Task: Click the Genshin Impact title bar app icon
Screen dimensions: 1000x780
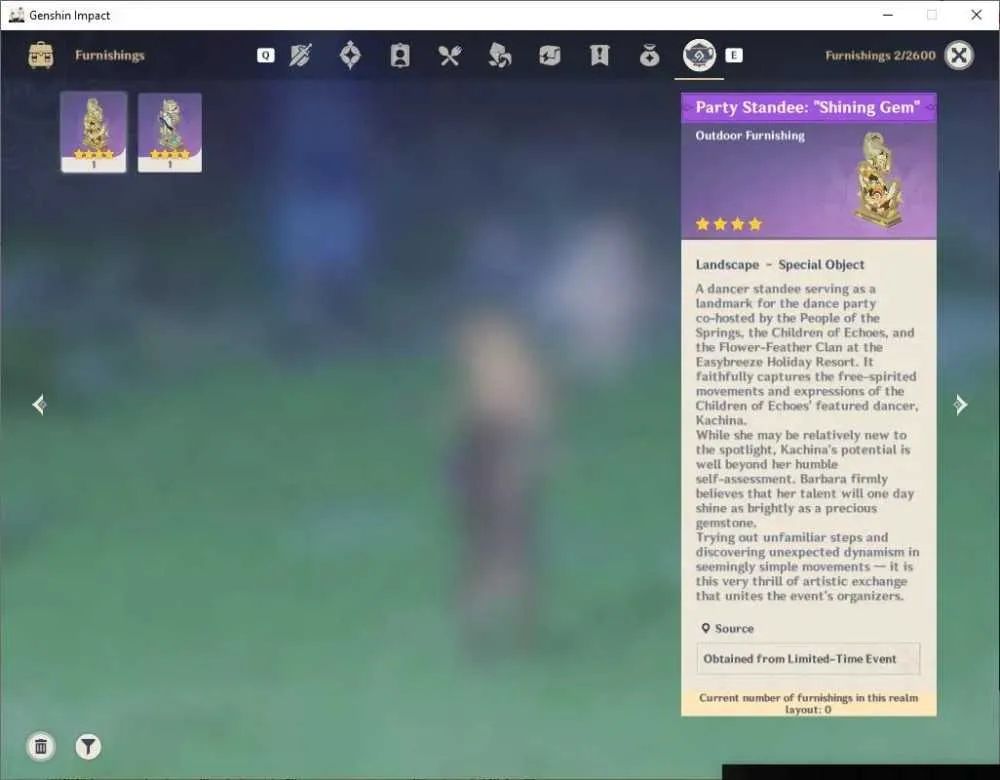Action: click(17, 15)
